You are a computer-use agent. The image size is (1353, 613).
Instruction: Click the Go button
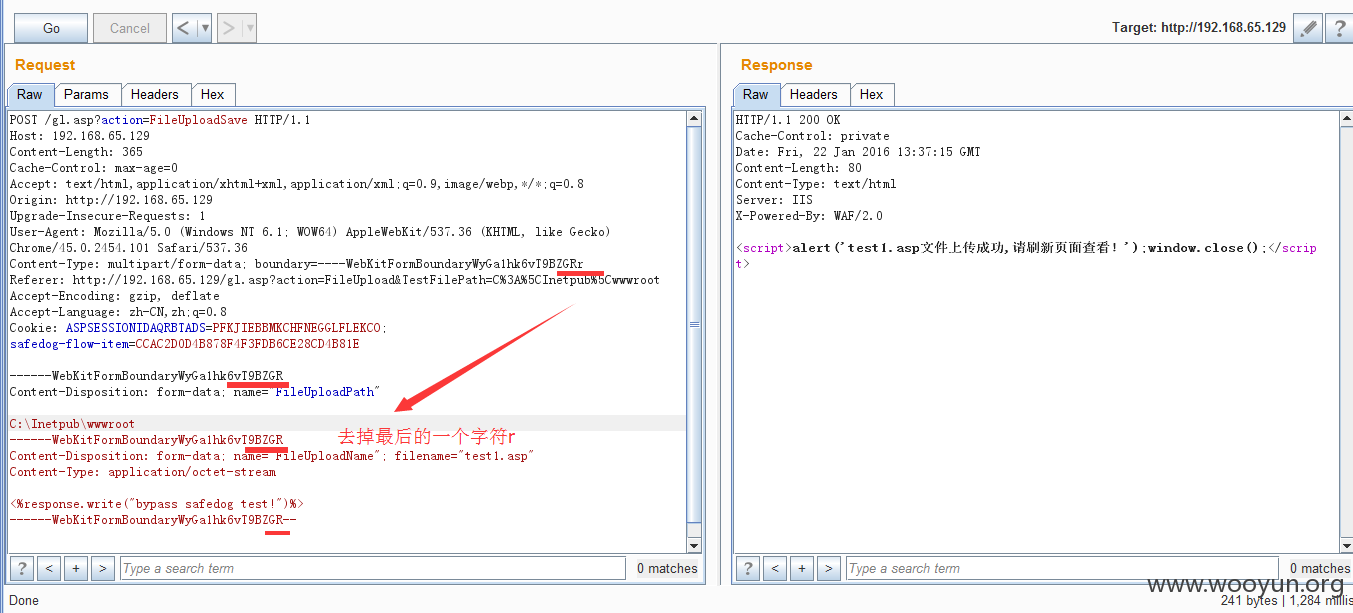click(51, 28)
